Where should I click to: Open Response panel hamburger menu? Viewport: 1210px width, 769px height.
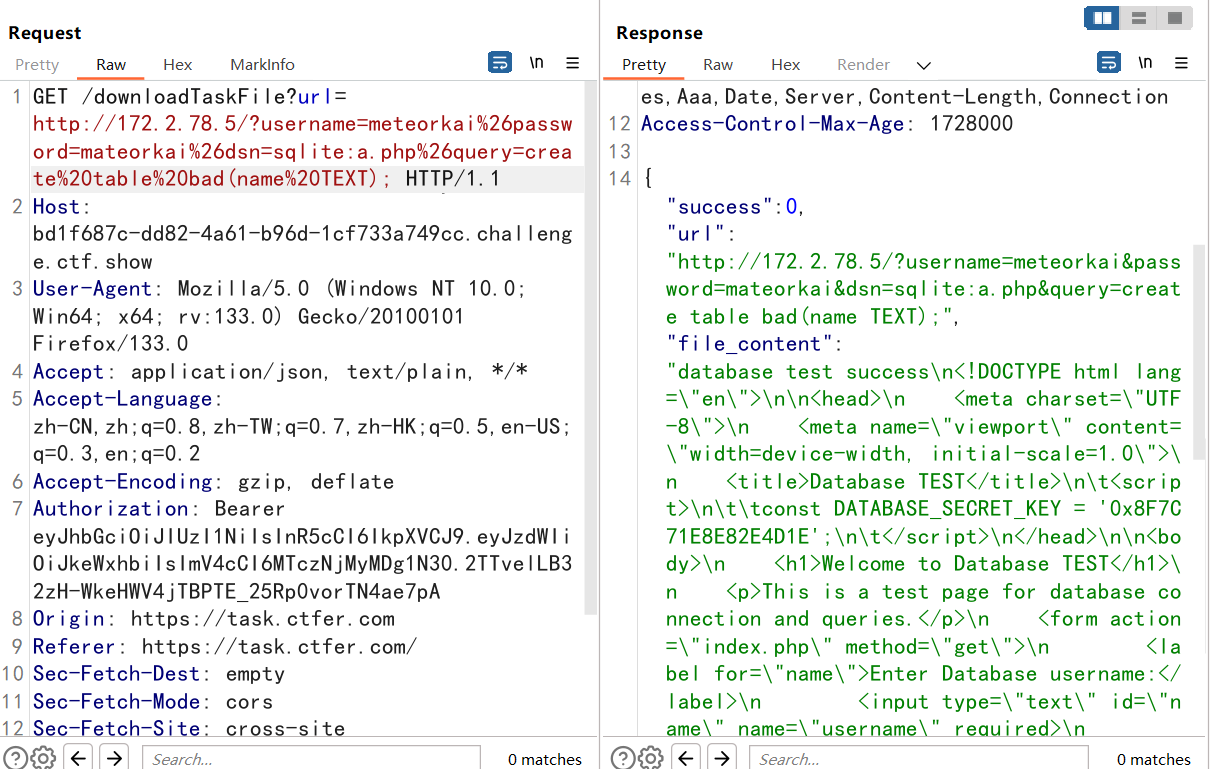coord(1182,62)
